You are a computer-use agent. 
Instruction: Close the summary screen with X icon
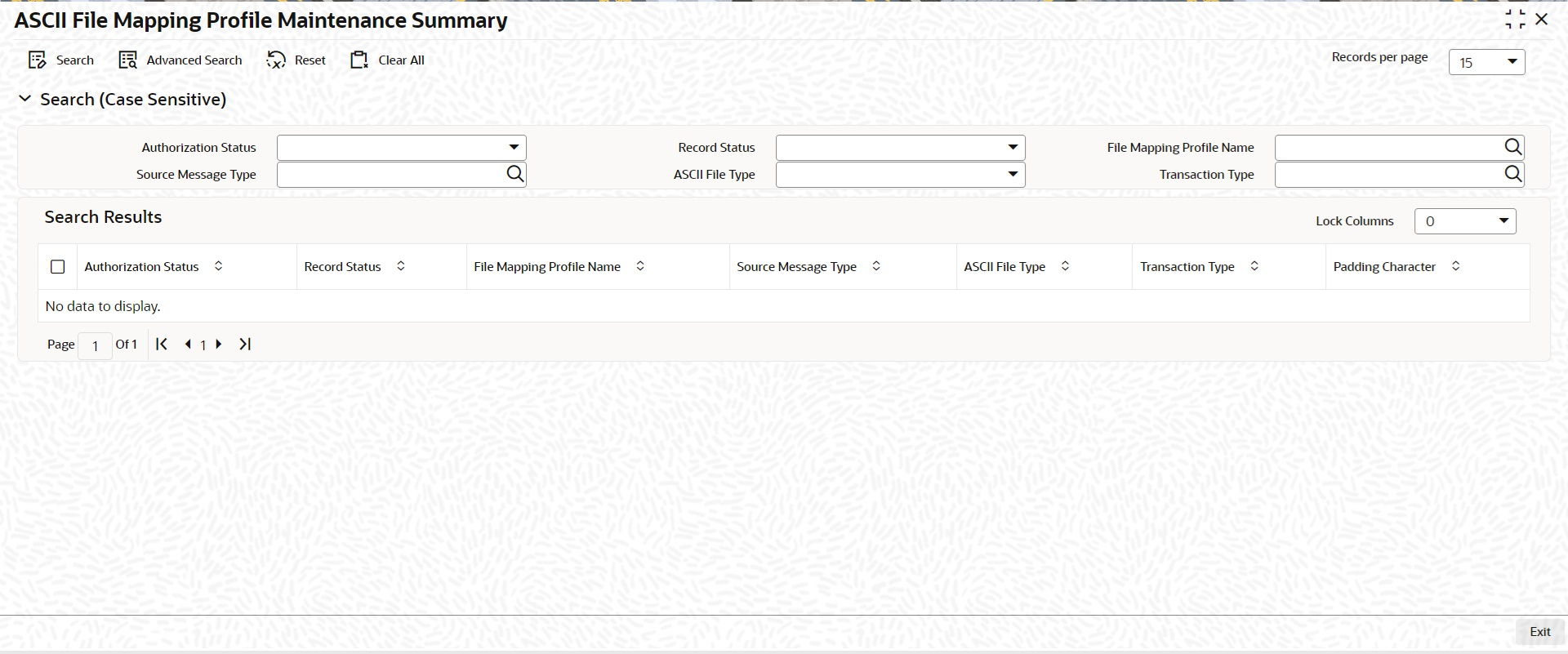1542,19
